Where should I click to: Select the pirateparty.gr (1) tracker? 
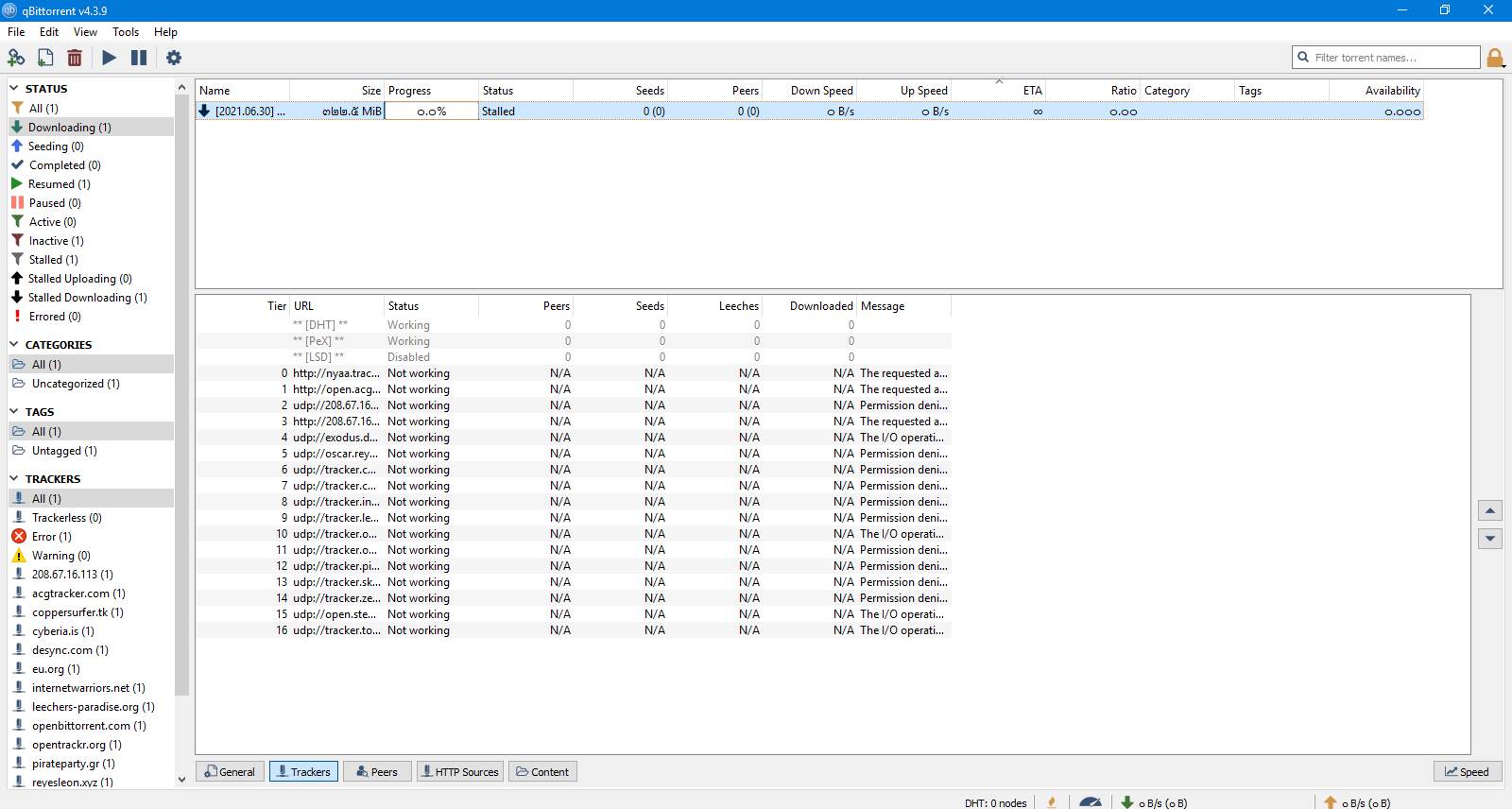coord(91,764)
